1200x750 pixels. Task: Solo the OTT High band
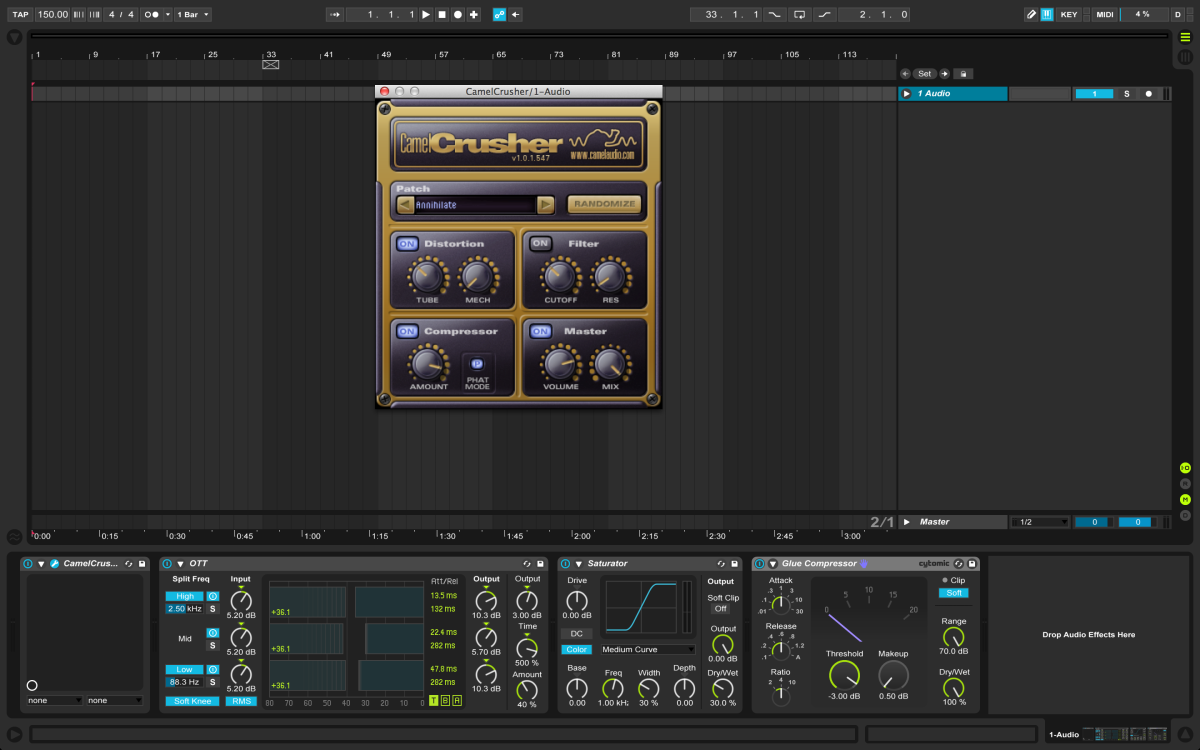212,609
